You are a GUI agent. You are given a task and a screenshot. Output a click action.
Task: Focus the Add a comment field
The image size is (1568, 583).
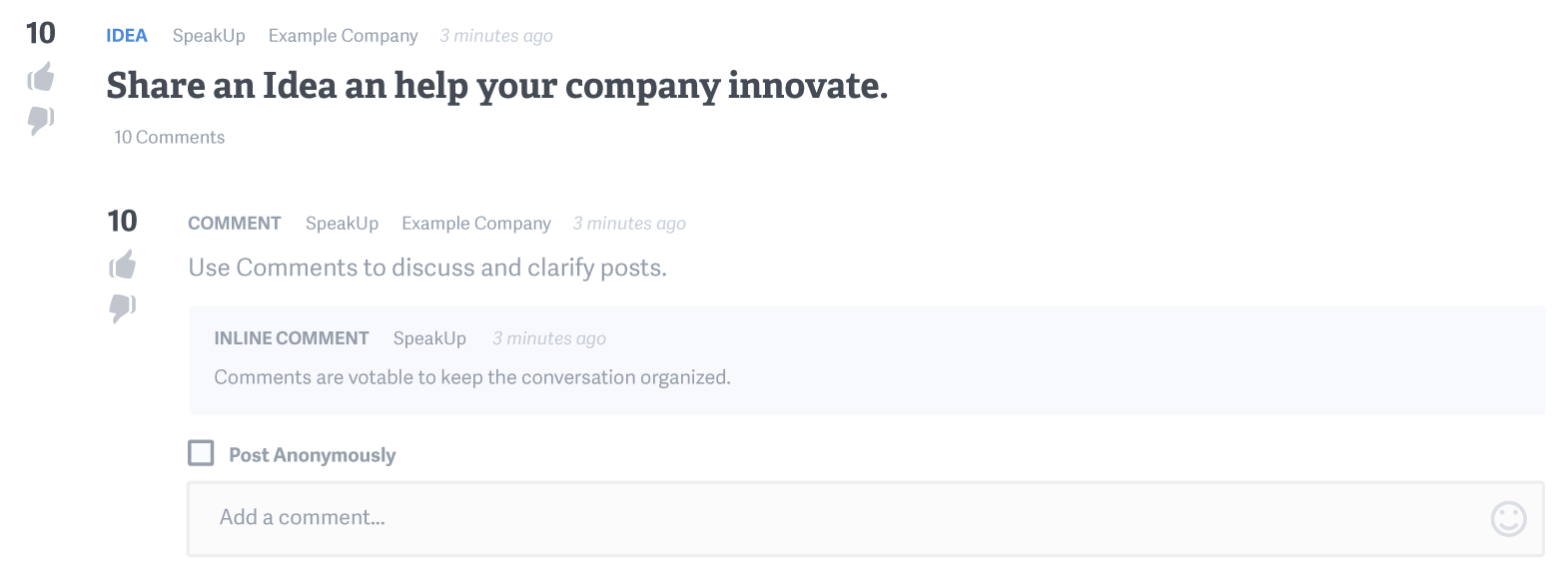[865, 518]
